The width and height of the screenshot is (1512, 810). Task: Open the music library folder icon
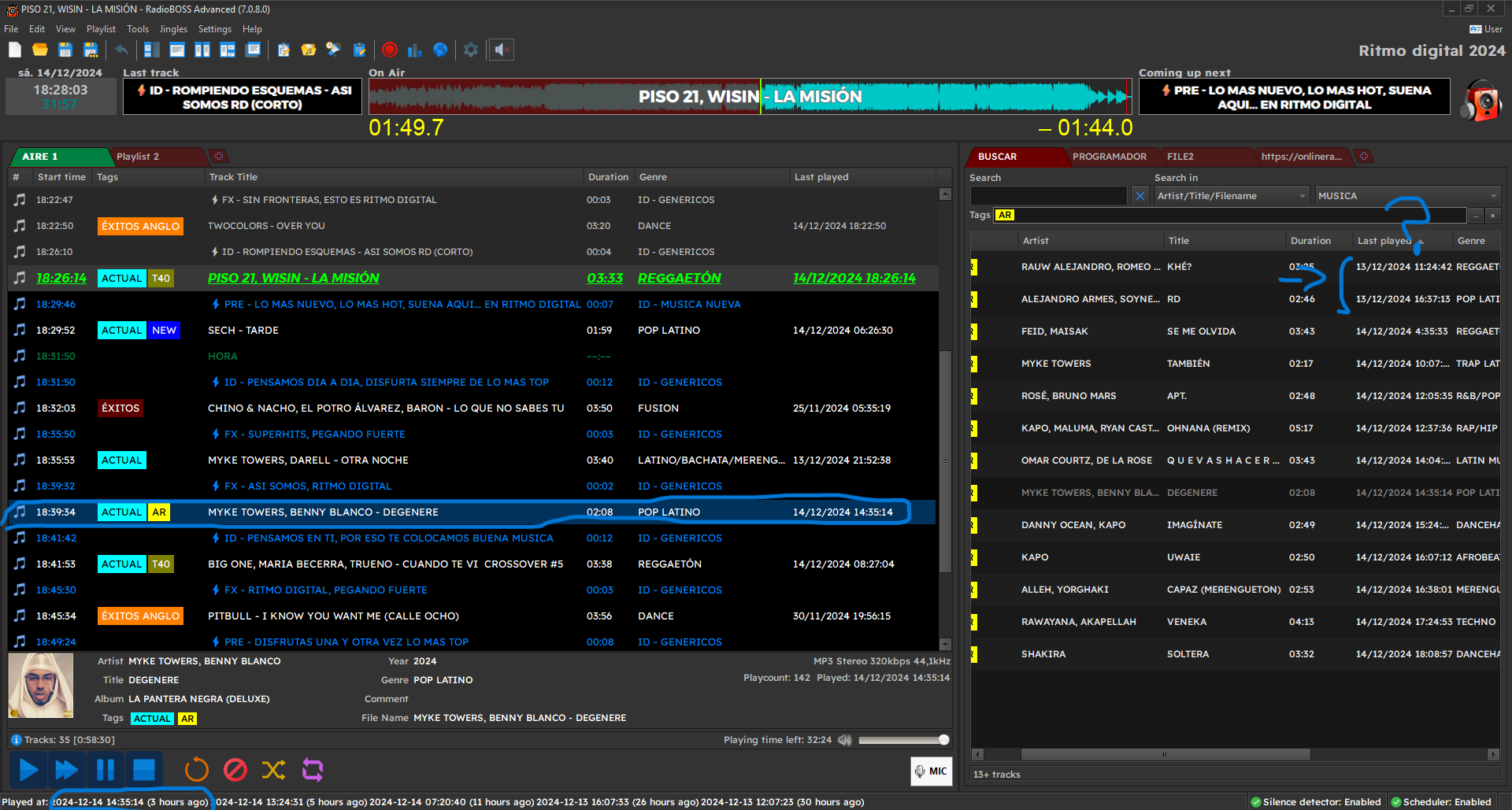[x=309, y=50]
